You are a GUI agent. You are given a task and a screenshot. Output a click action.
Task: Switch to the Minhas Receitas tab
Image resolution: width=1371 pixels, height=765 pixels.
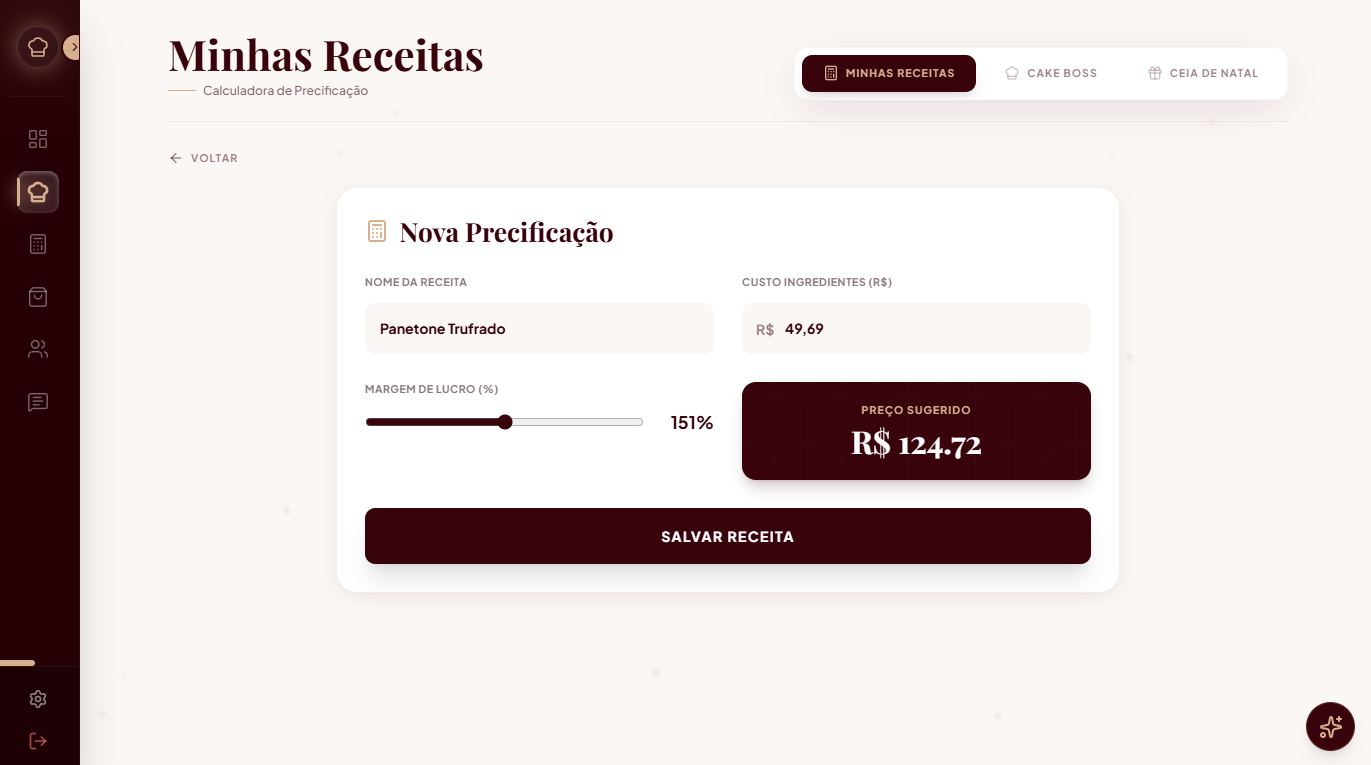[889, 73]
